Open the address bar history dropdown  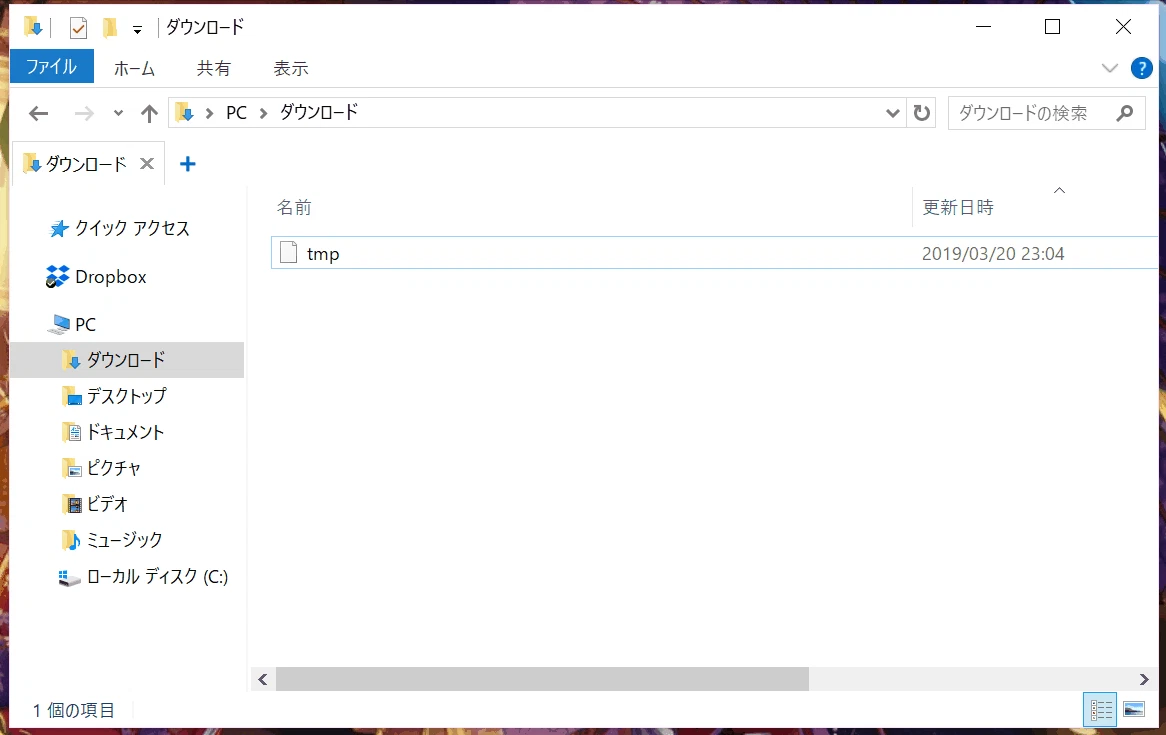(x=892, y=113)
